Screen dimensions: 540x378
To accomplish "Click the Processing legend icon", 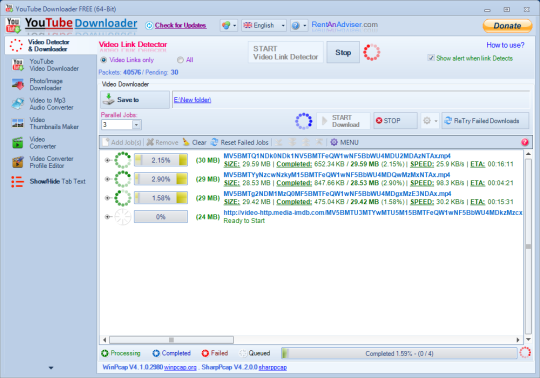I will click(x=105, y=353).
